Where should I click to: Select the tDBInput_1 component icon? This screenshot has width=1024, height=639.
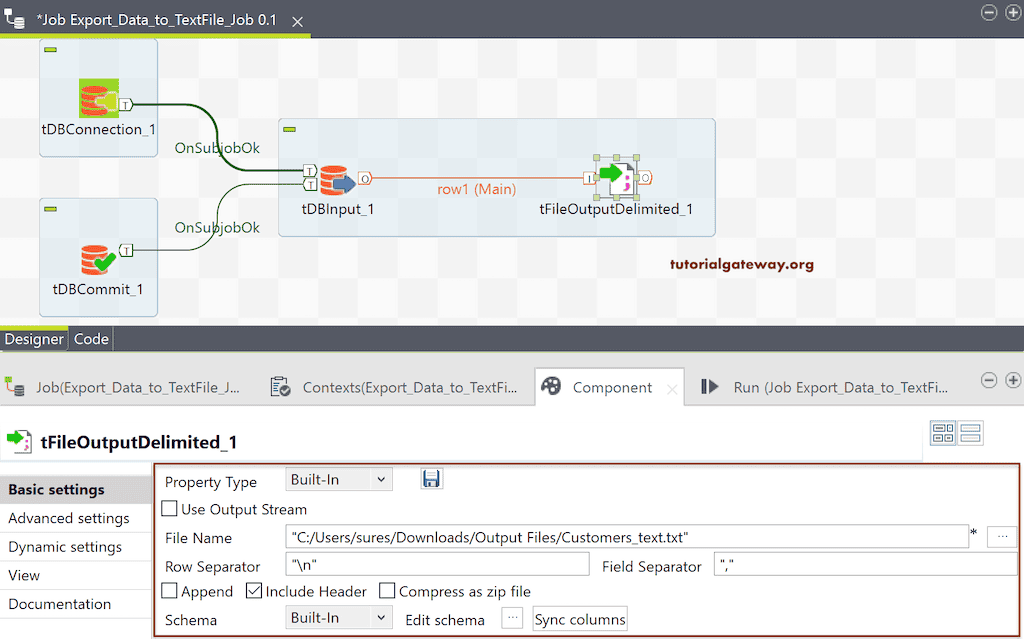click(337, 180)
